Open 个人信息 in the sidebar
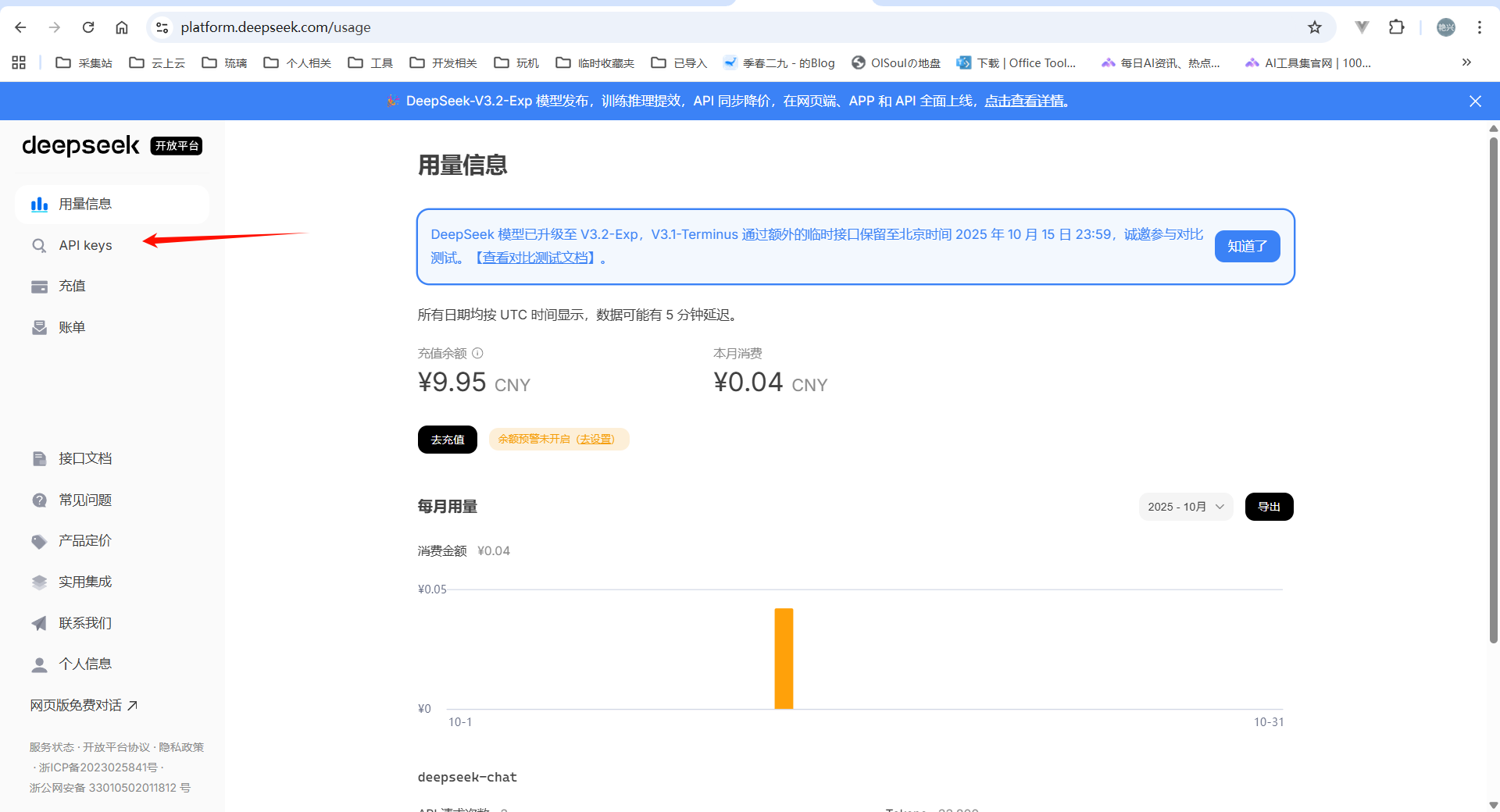This screenshot has height=812, width=1500. click(x=84, y=664)
